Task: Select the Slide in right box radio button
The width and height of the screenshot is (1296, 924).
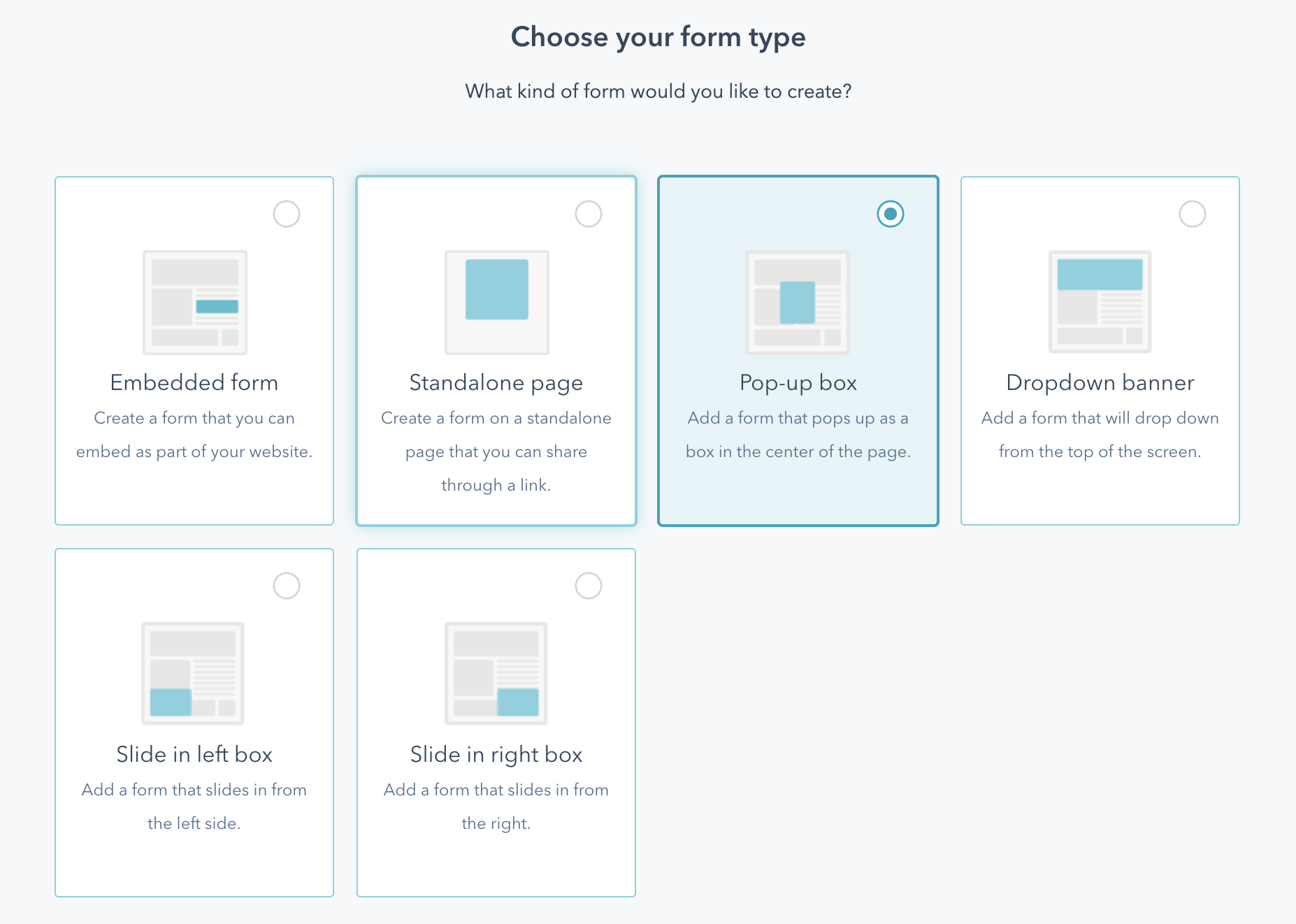Action: tap(589, 586)
